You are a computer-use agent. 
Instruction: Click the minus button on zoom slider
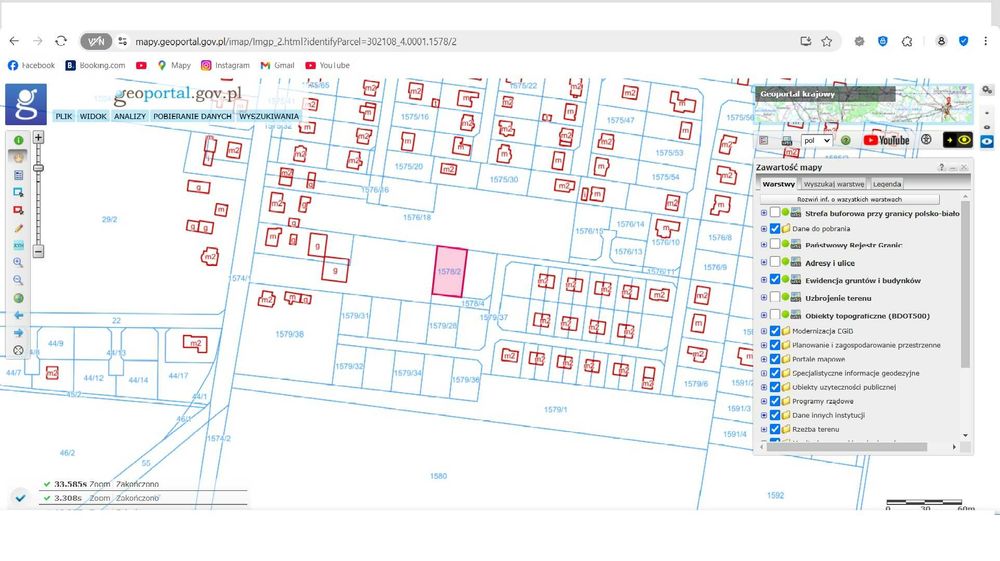[38, 251]
